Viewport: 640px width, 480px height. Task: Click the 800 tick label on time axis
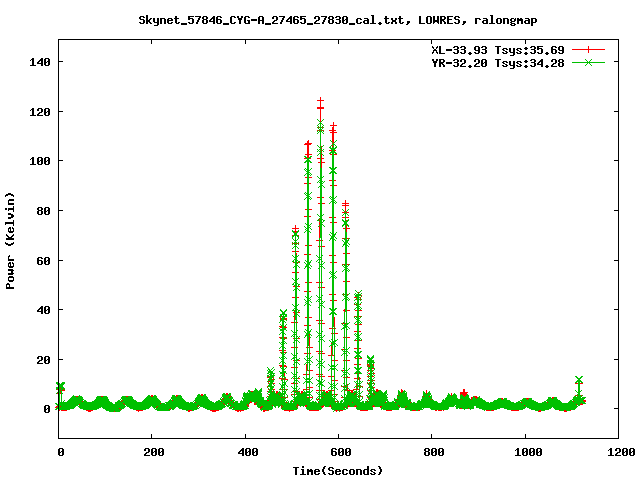click(x=433, y=452)
